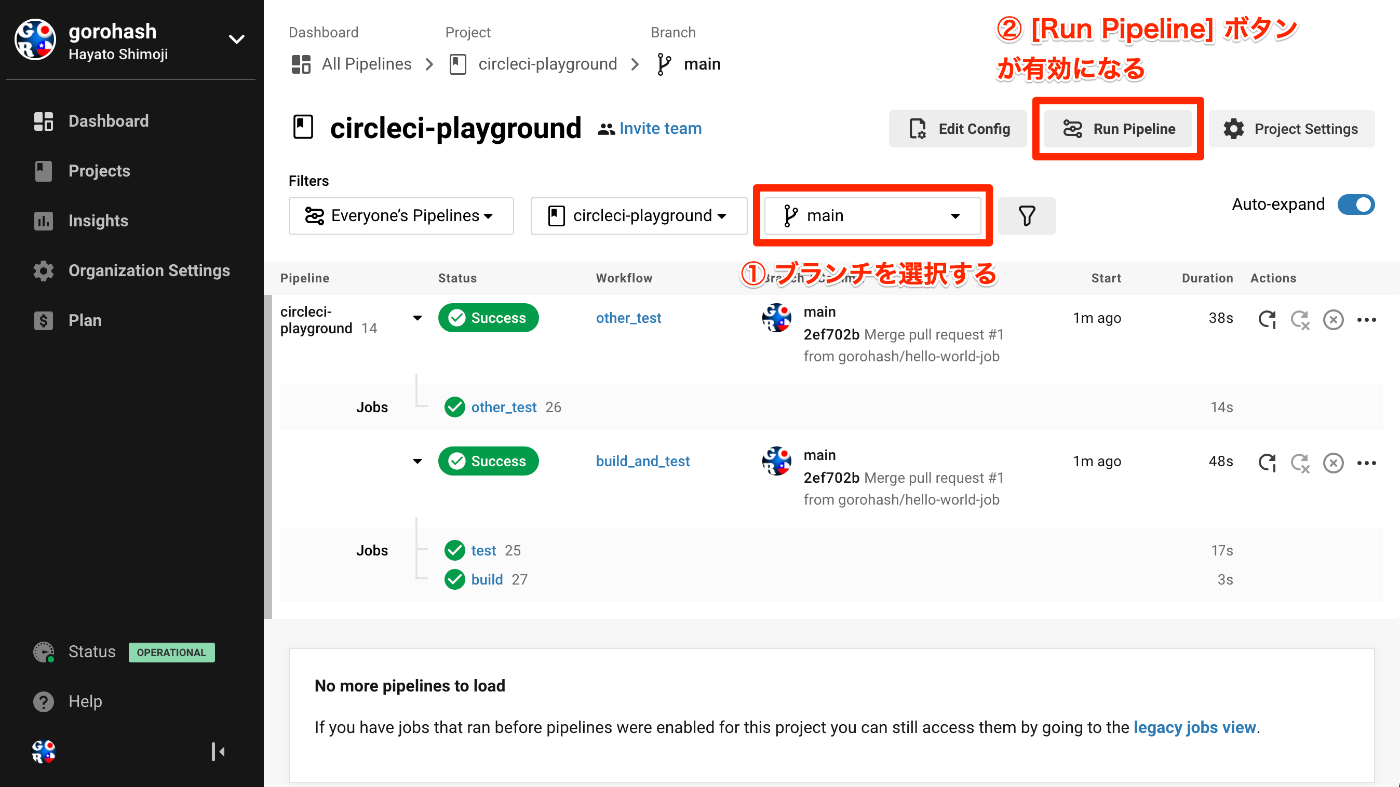
Task: Open more actions menu for build_and_test workflow
Action: 1366,463
